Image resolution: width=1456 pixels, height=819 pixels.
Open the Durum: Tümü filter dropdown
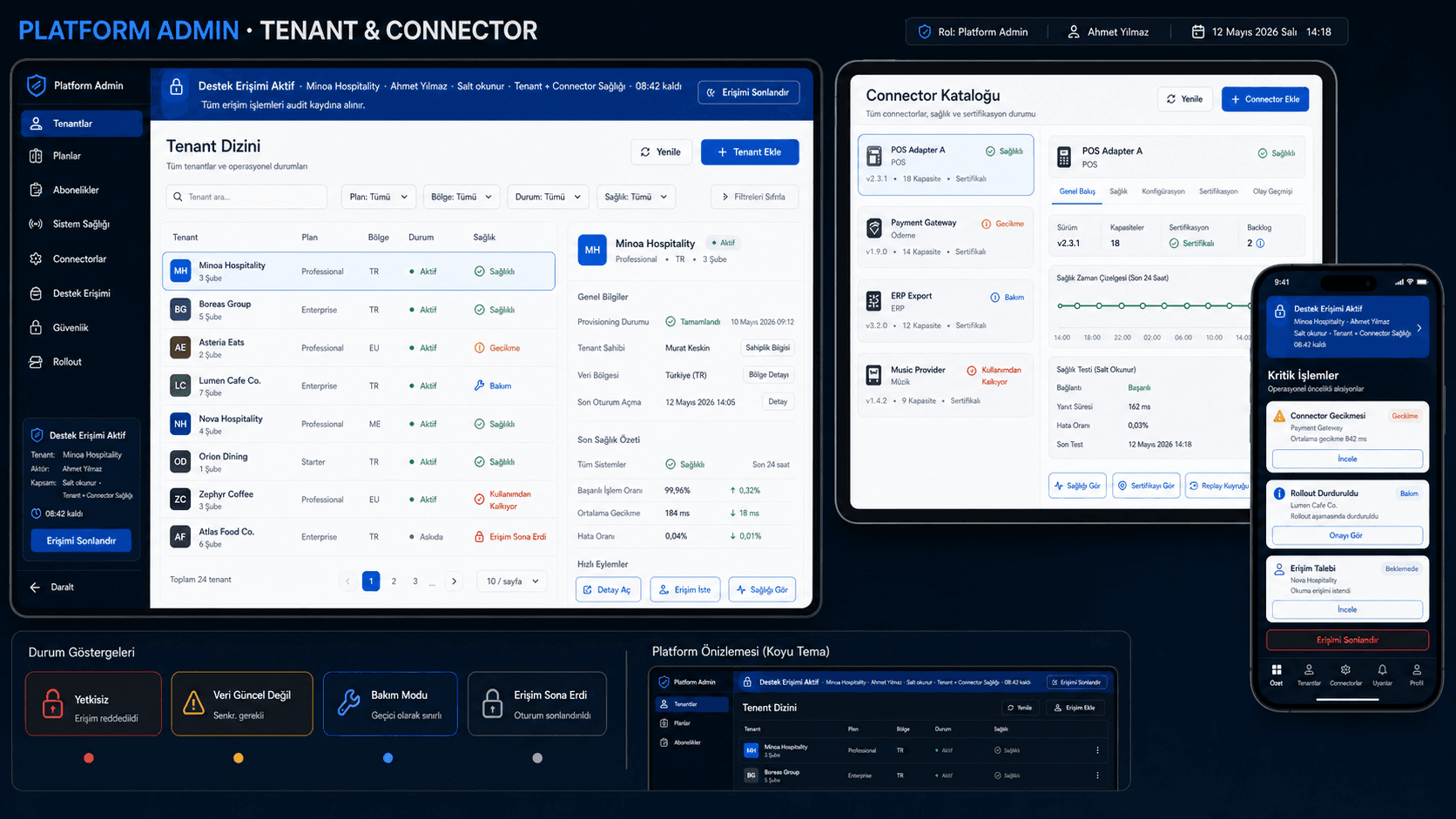pyautogui.click(x=548, y=197)
